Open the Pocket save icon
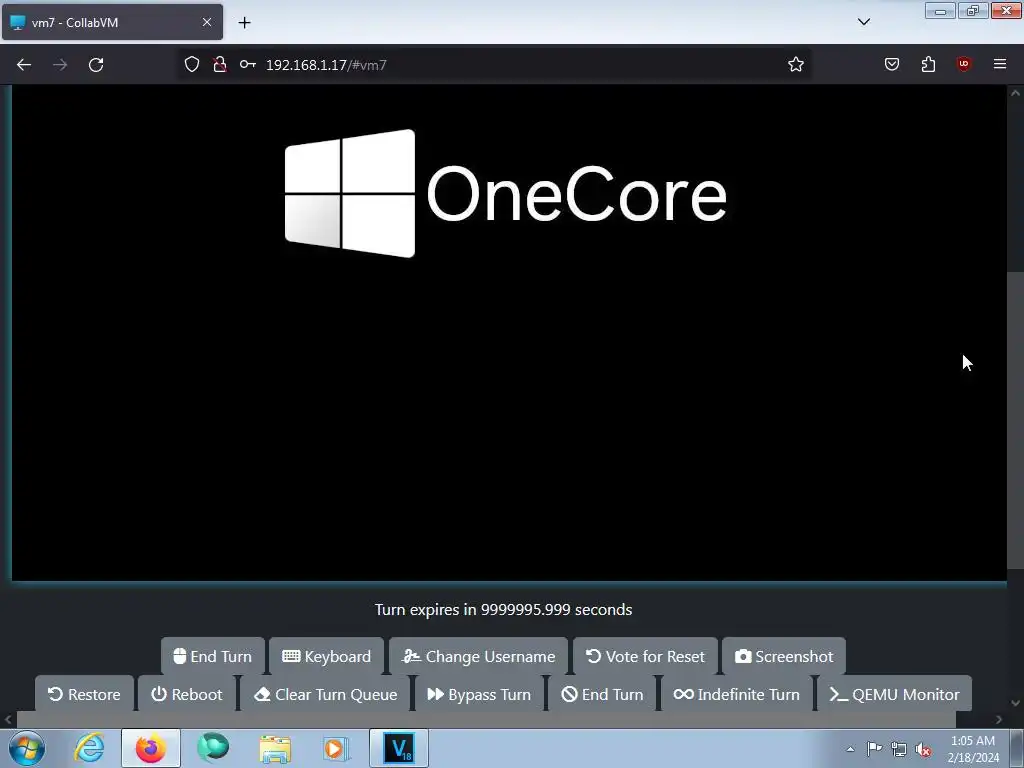Image resolution: width=1024 pixels, height=768 pixels. pos(892,64)
